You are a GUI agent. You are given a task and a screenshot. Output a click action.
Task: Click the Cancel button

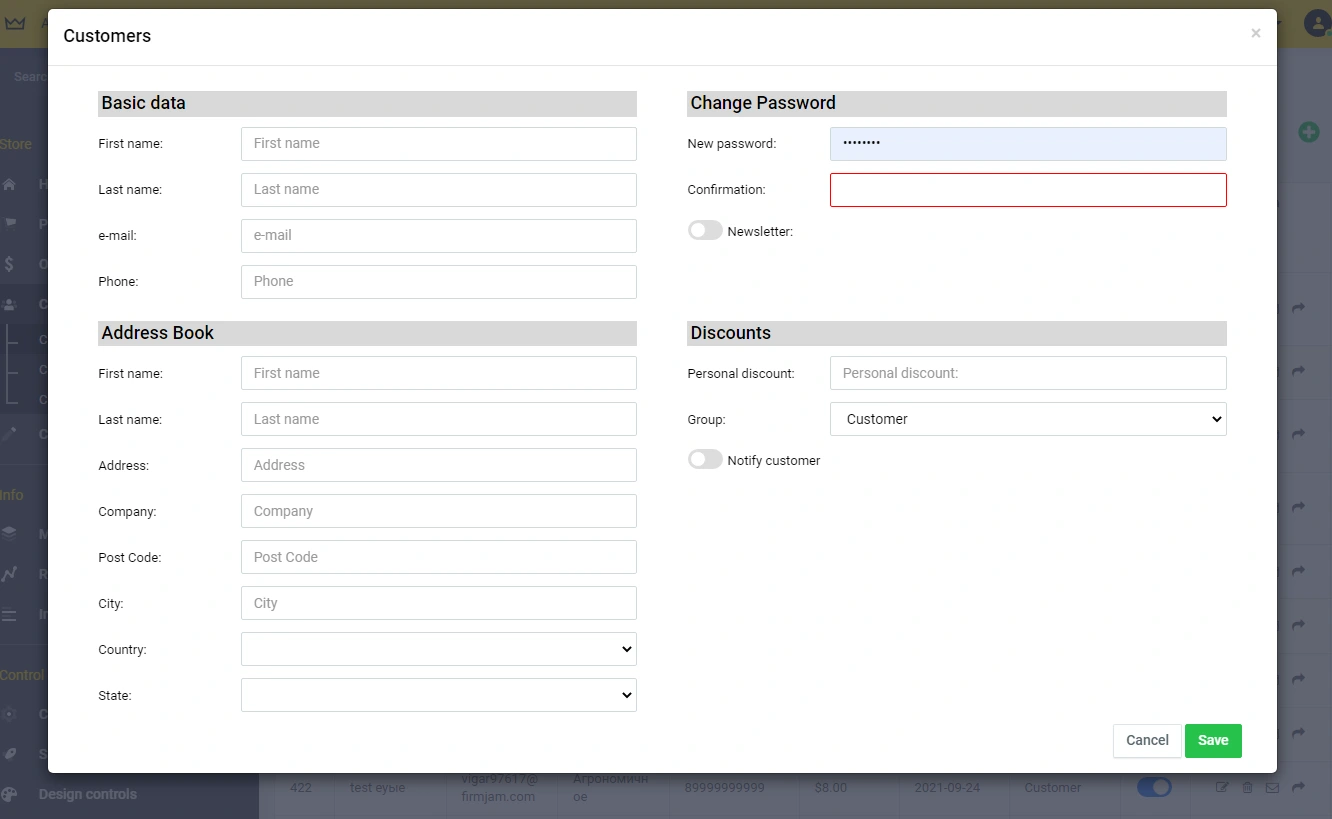(1146, 740)
